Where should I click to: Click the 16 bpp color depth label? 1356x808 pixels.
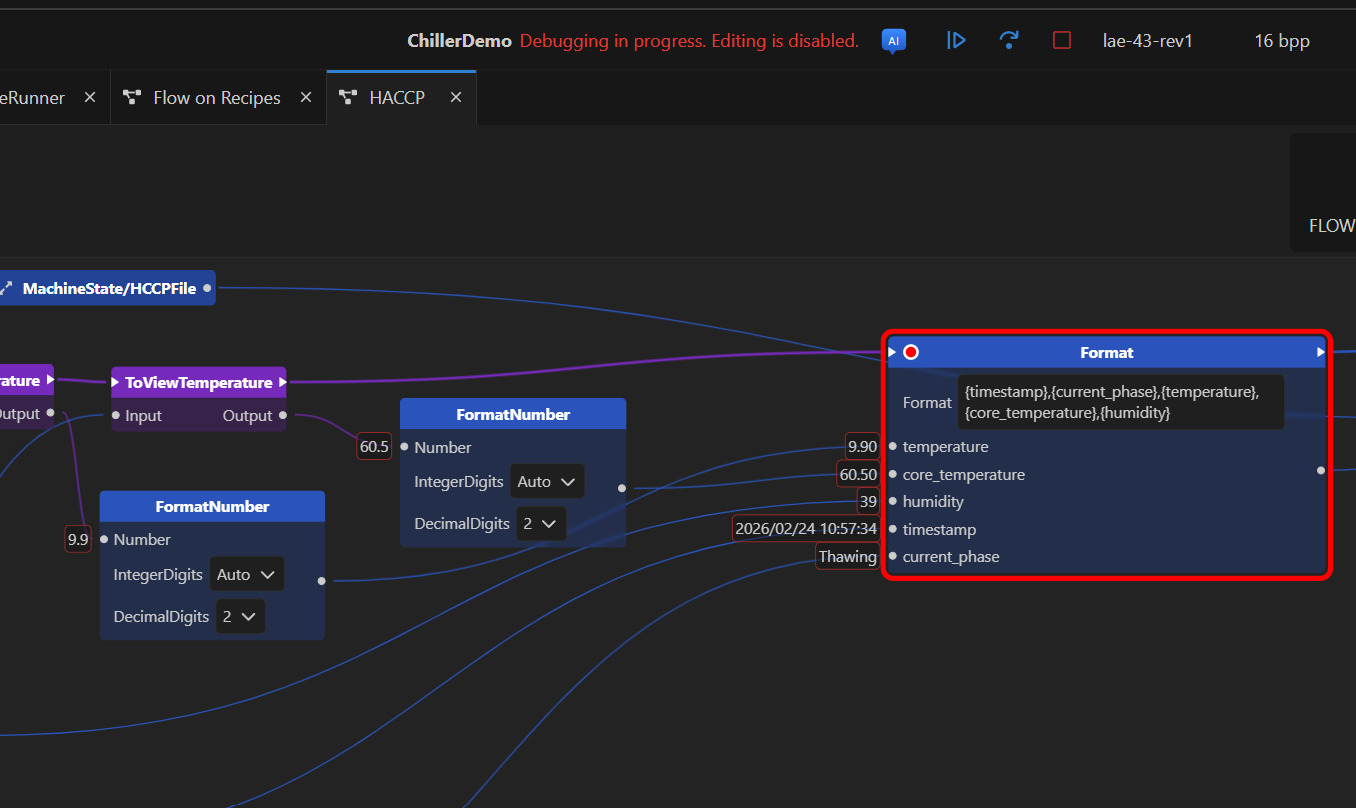(1281, 41)
